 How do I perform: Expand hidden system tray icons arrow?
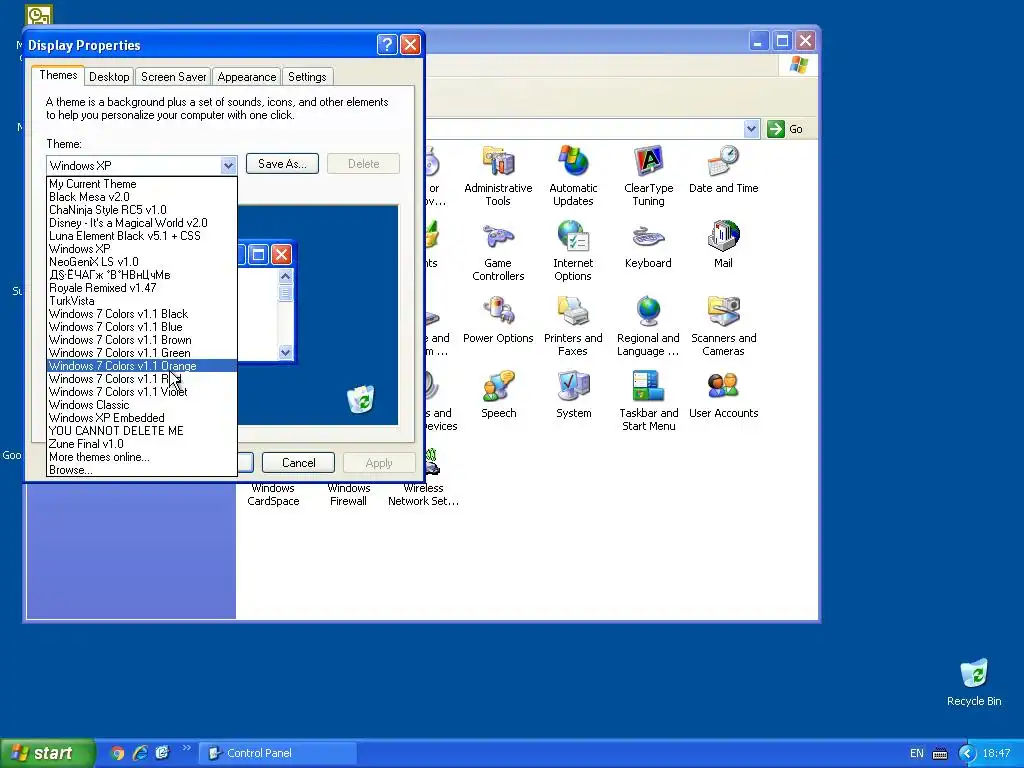coord(967,754)
